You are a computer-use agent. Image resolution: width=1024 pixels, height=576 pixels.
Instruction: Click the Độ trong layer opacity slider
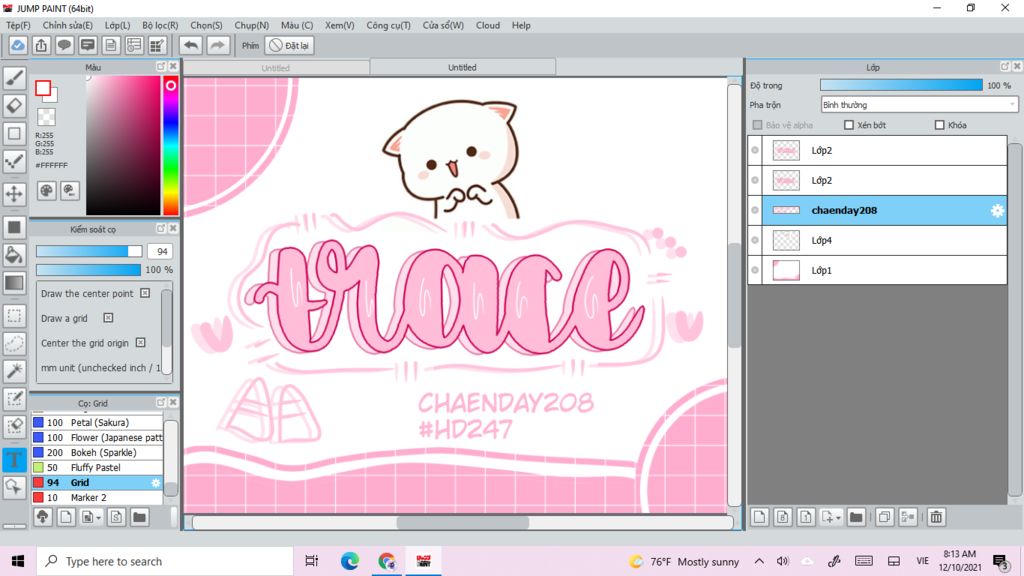901,86
